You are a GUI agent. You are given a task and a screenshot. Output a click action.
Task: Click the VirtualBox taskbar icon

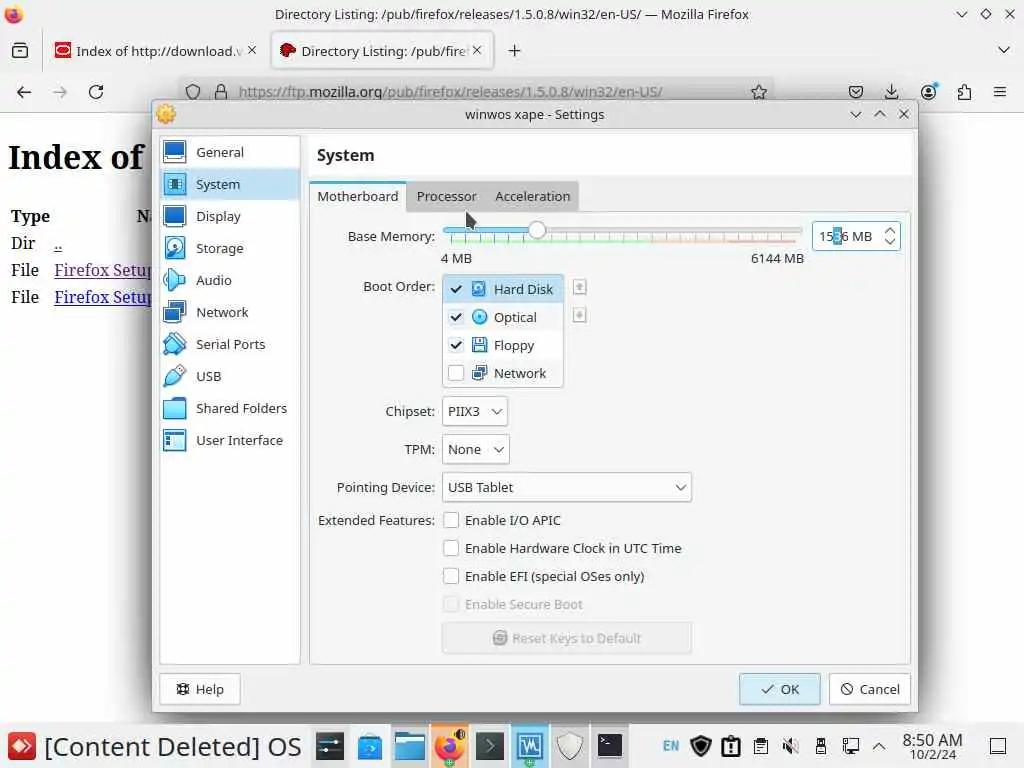click(530, 746)
